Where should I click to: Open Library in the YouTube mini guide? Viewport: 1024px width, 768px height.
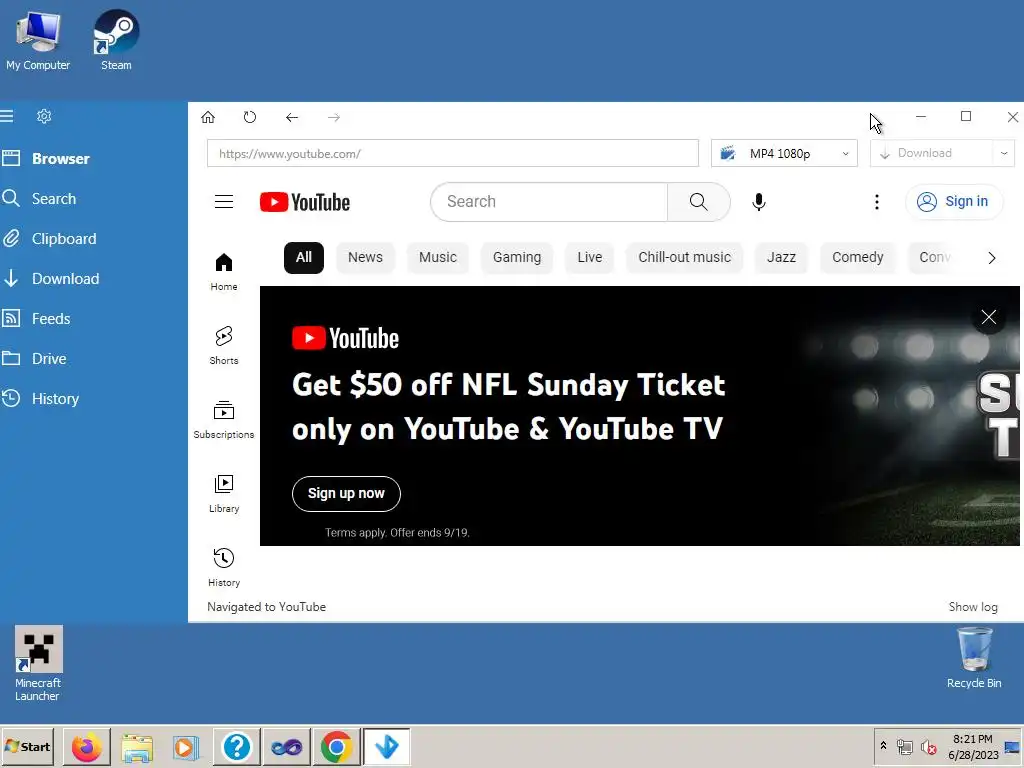223,494
